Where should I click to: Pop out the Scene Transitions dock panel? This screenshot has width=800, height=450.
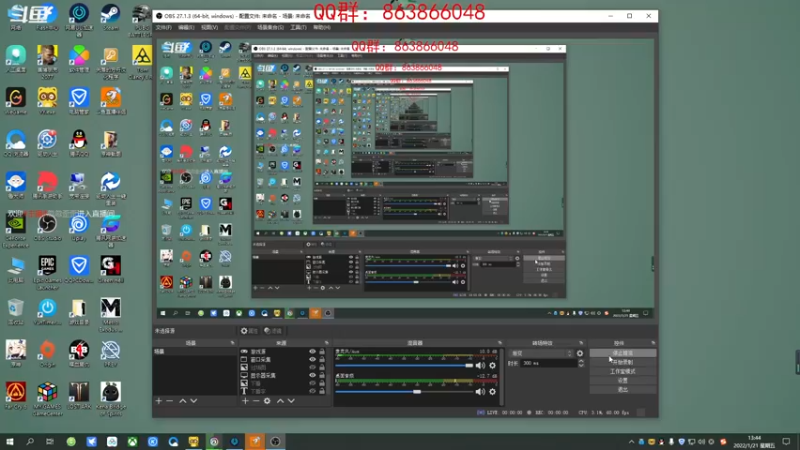click(x=581, y=343)
